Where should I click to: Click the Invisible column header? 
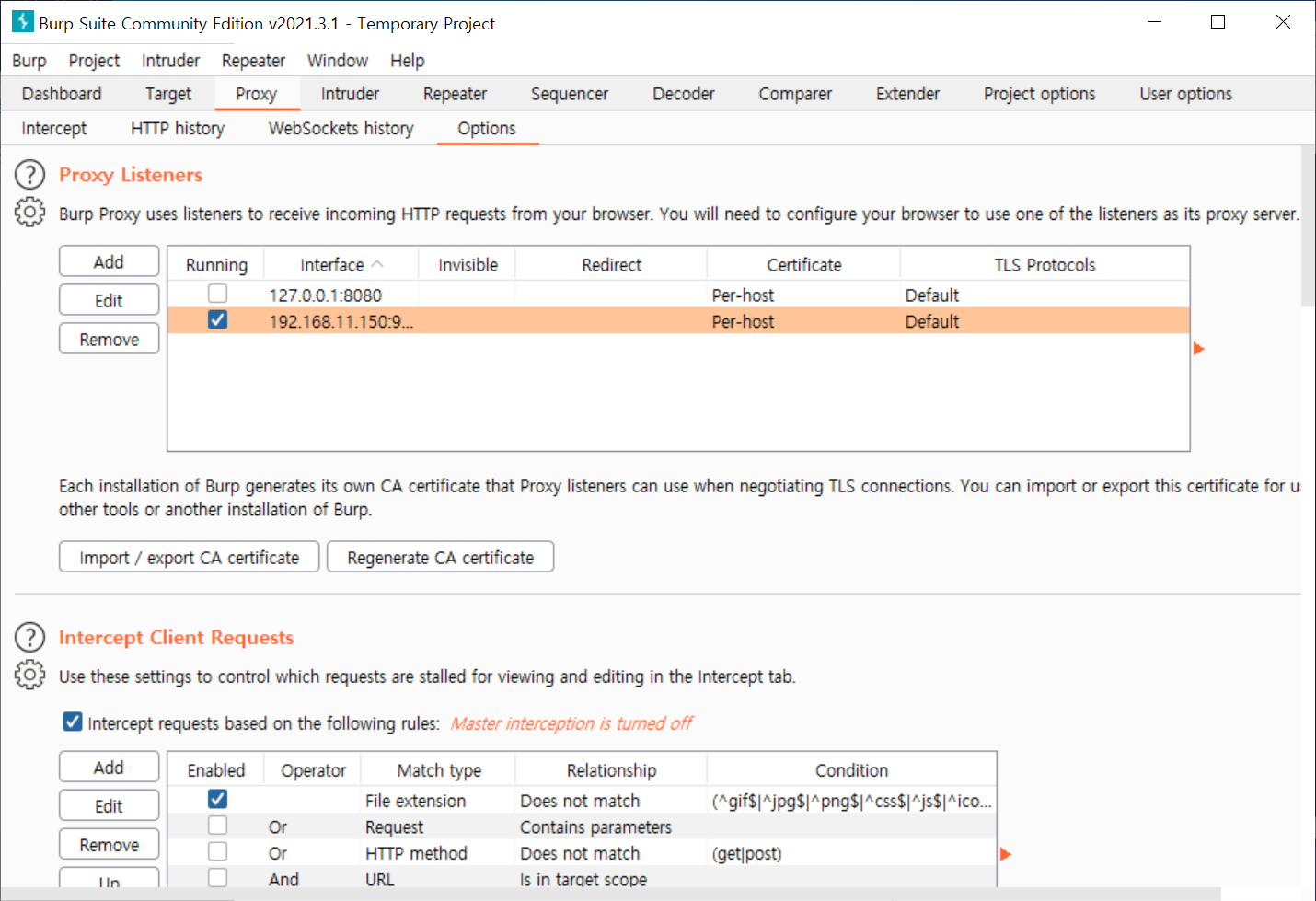(468, 265)
